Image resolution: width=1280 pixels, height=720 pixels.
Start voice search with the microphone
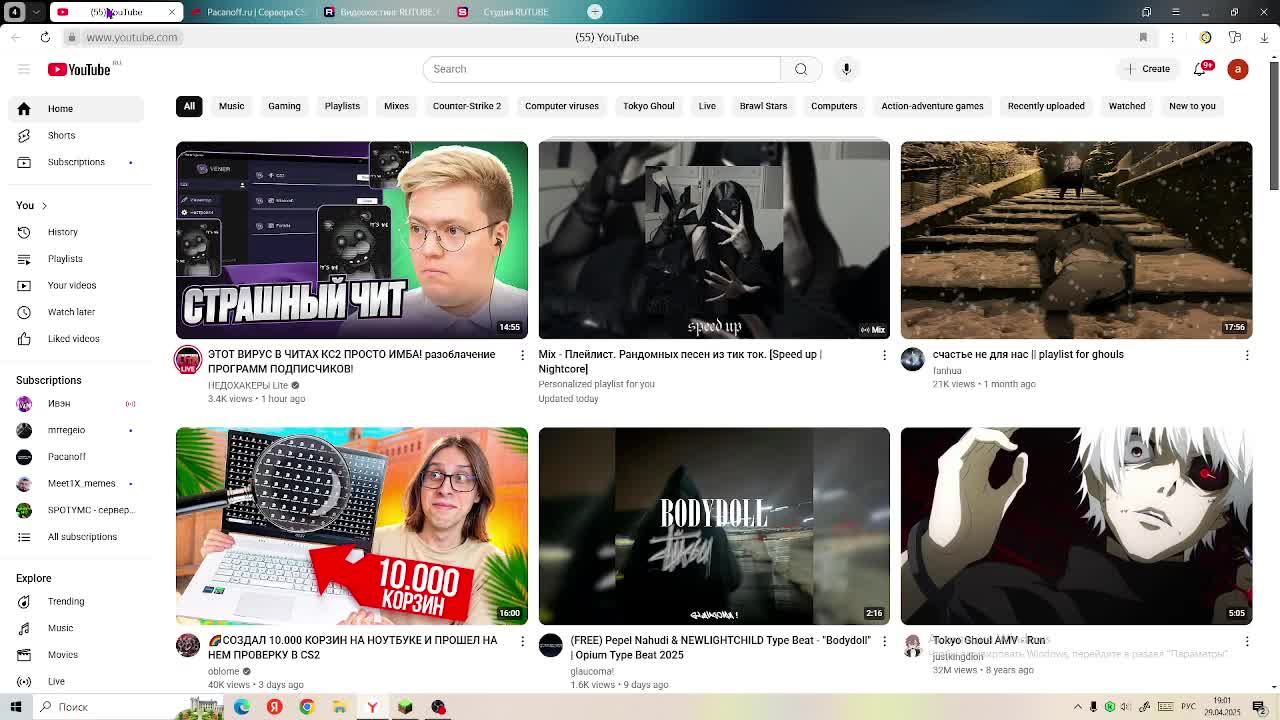[x=846, y=69]
